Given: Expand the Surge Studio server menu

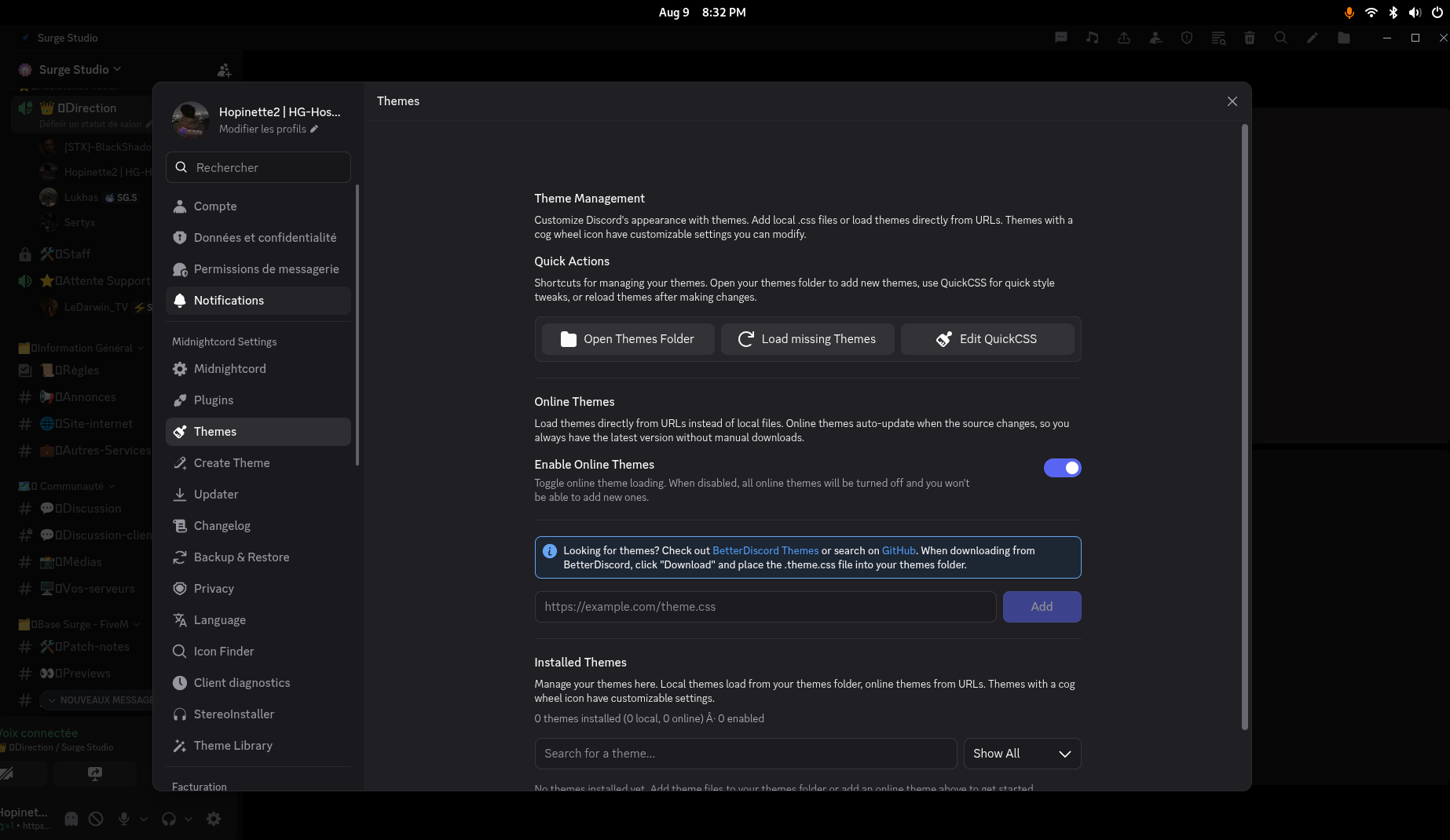Looking at the screenshot, I should (x=80, y=70).
